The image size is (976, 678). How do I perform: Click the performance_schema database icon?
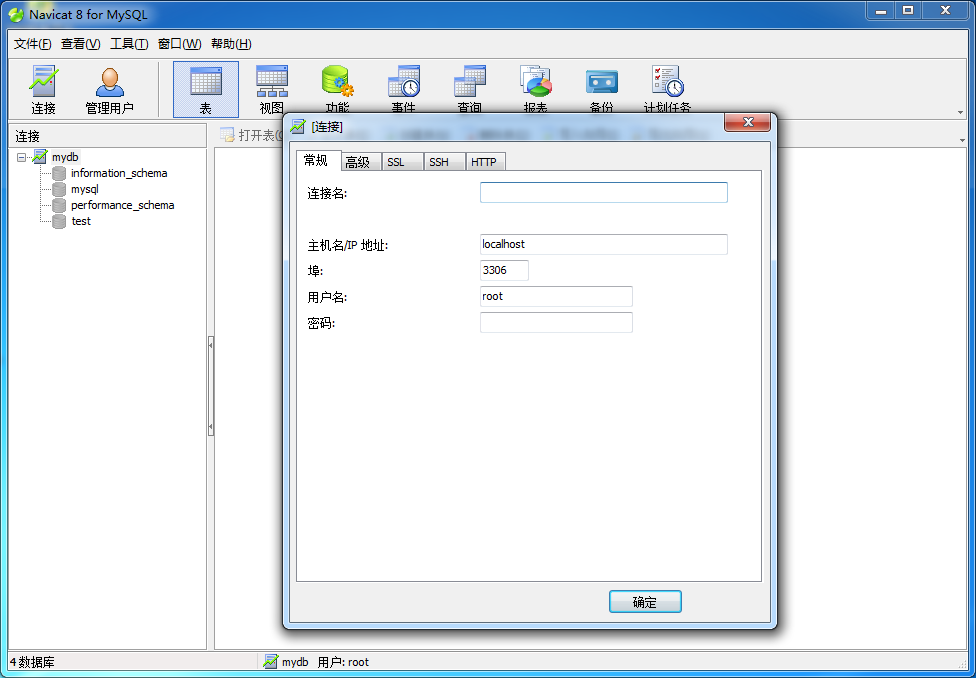(x=59, y=205)
